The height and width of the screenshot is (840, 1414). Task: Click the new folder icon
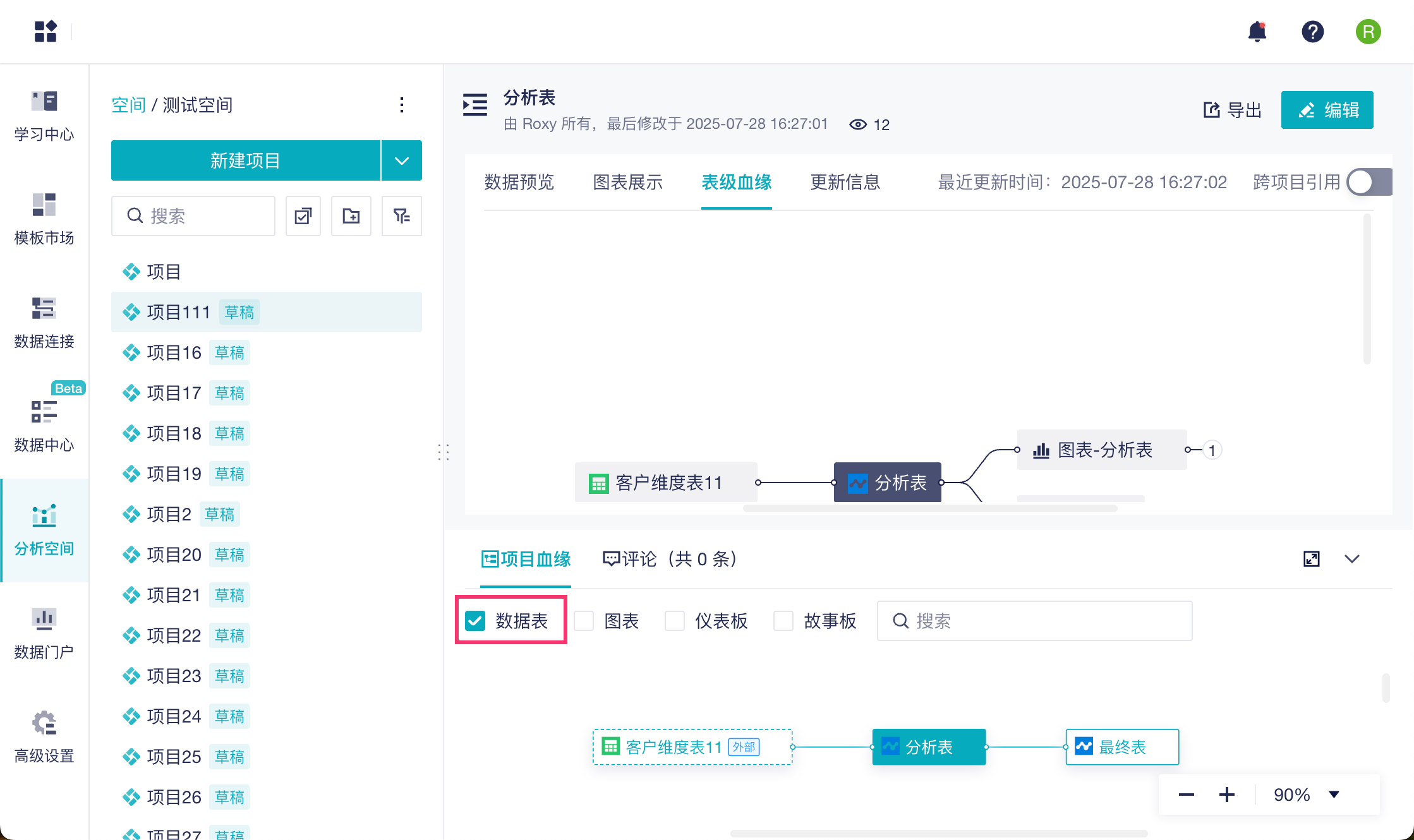click(351, 216)
